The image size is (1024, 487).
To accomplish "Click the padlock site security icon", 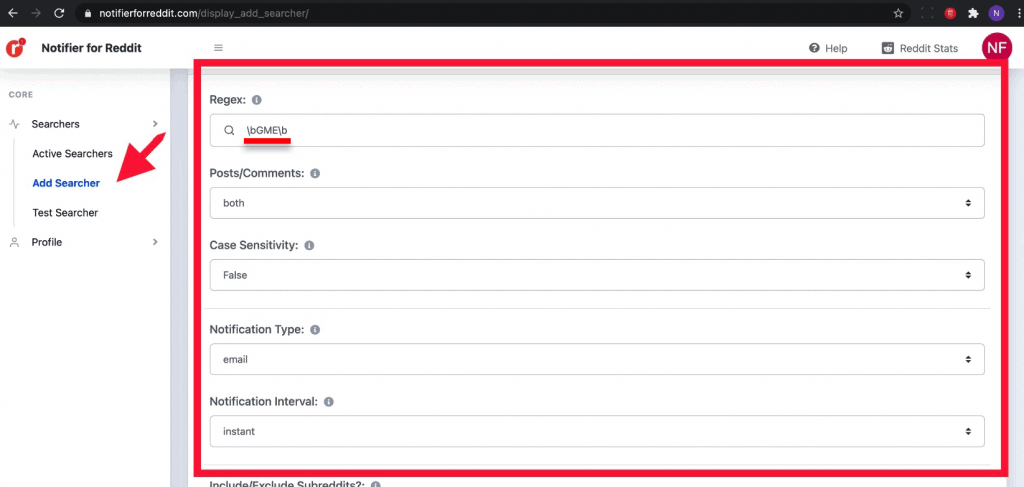I will coord(88,13).
